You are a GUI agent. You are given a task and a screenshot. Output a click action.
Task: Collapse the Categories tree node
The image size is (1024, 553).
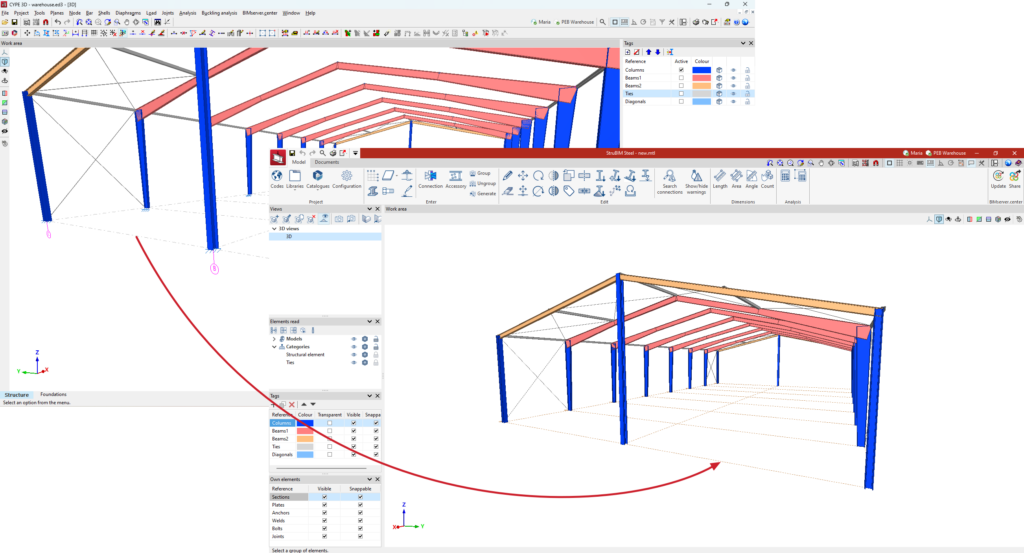click(x=274, y=347)
